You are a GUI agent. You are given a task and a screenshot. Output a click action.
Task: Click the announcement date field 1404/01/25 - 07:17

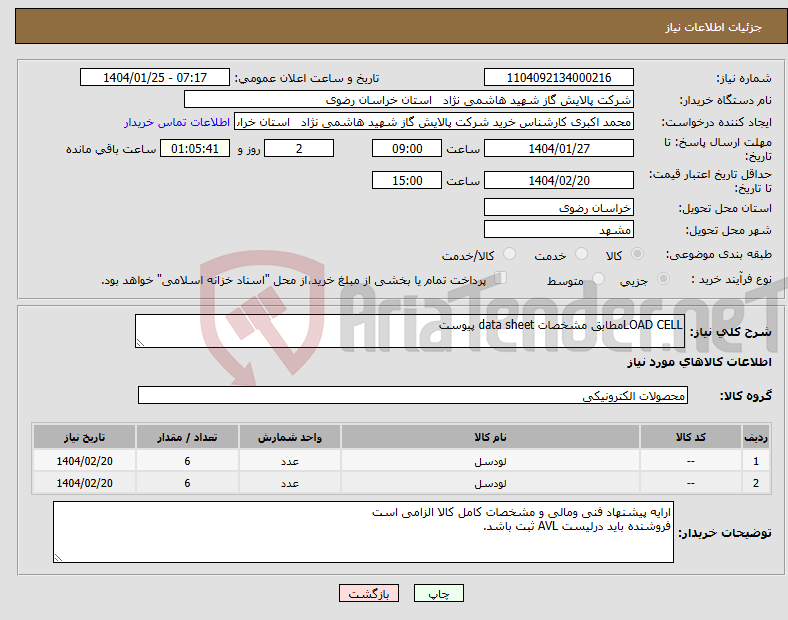point(155,77)
